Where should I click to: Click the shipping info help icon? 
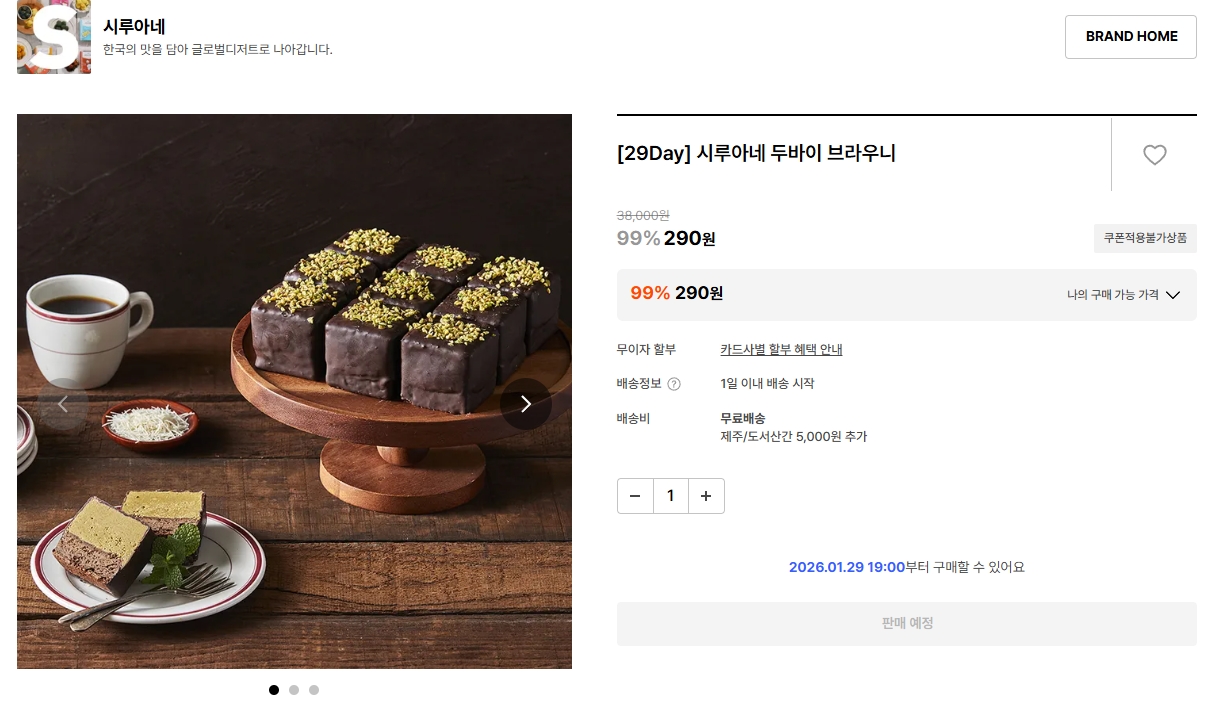pos(674,384)
